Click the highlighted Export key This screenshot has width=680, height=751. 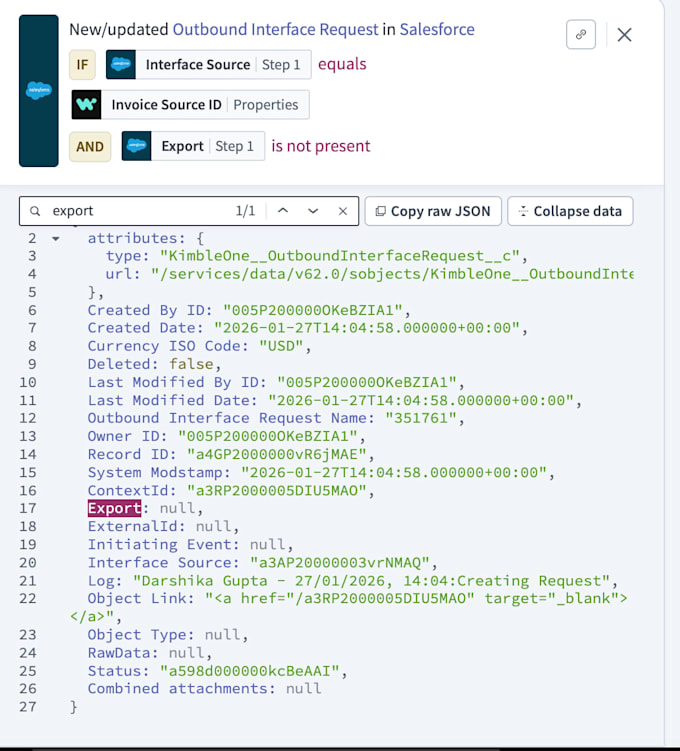(114, 508)
